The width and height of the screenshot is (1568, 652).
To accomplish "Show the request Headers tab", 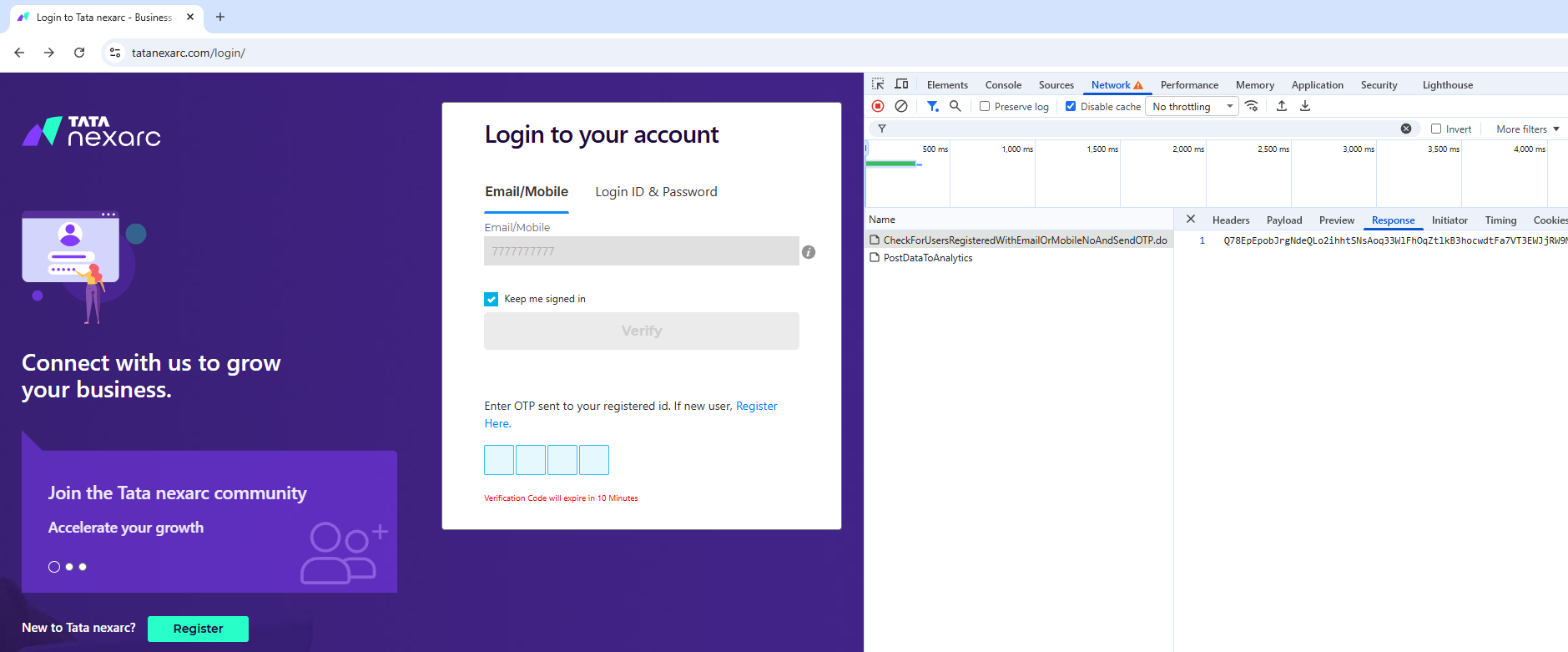I will pos(1231,220).
